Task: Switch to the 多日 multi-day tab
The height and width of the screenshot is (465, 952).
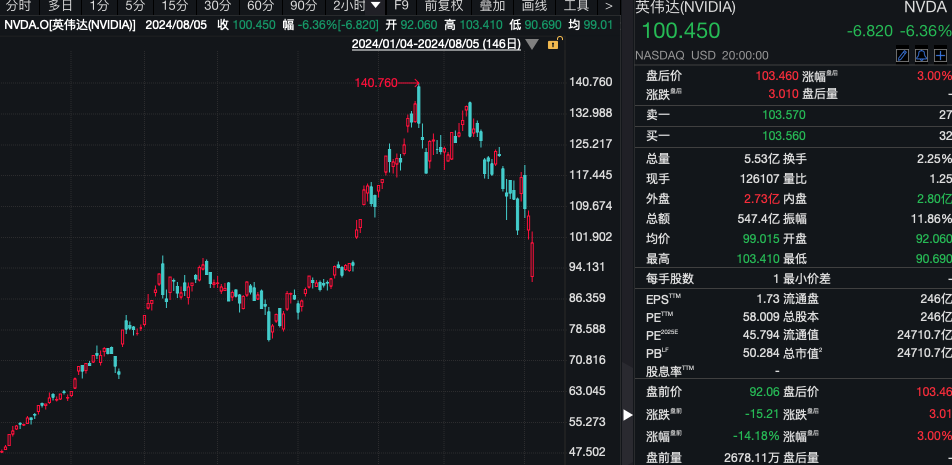Action: click(x=60, y=6)
